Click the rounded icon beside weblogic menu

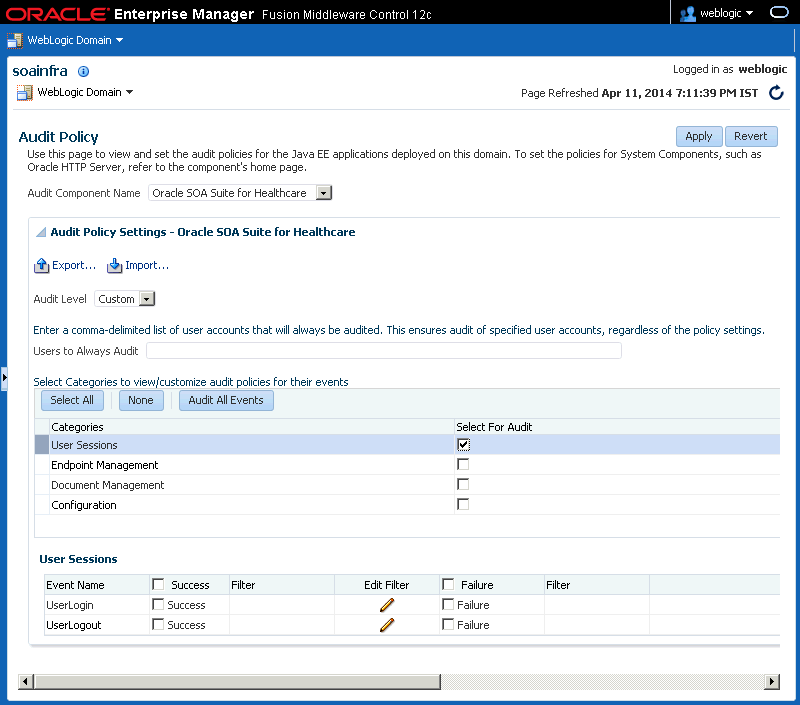click(x=779, y=12)
